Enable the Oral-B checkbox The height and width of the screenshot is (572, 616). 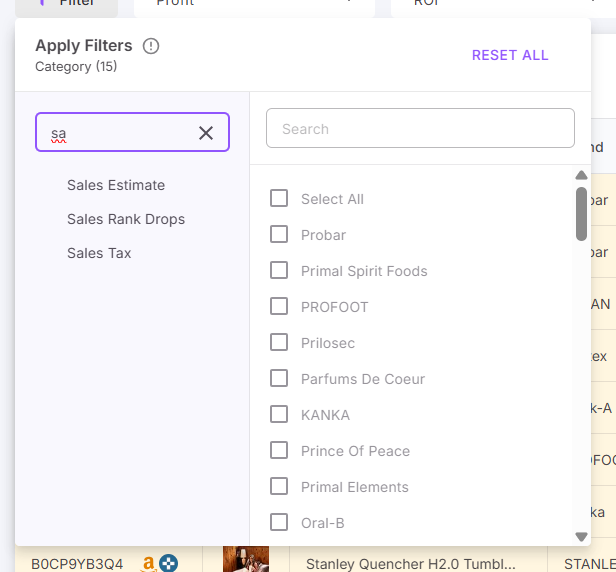pyautogui.click(x=279, y=523)
